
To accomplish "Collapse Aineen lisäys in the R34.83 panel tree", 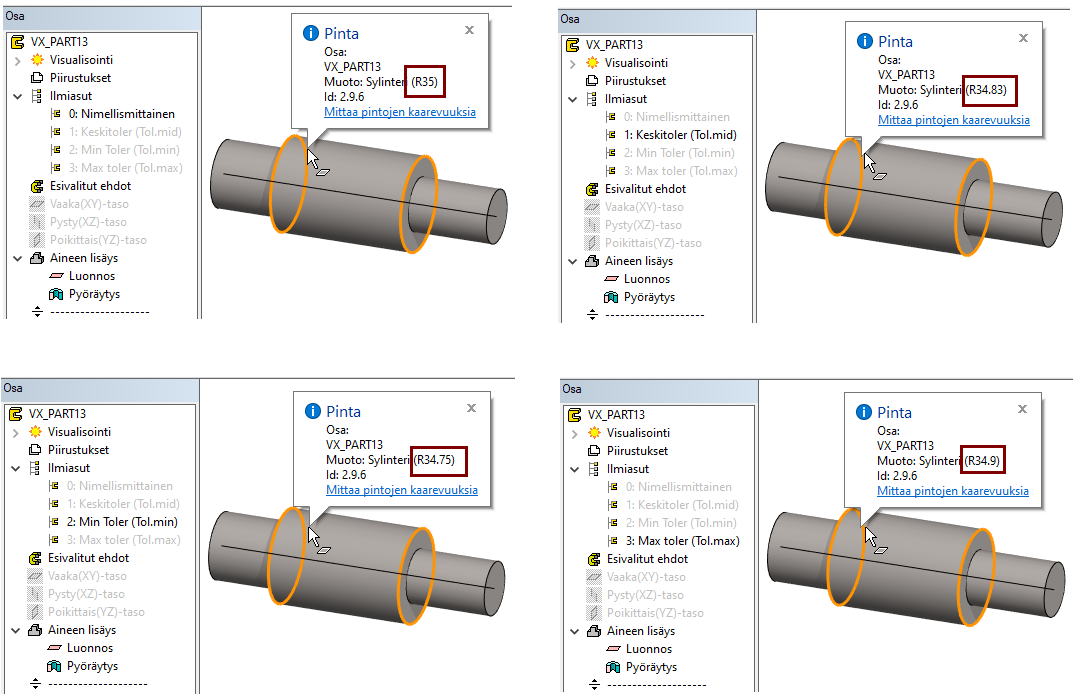I will point(572,261).
